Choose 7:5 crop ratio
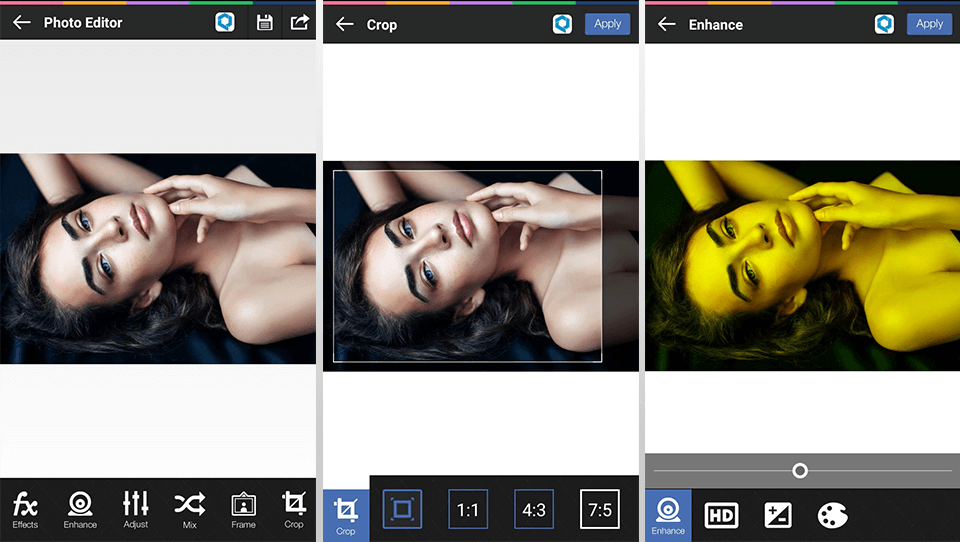The height and width of the screenshot is (542, 960). tap(600, 509)
